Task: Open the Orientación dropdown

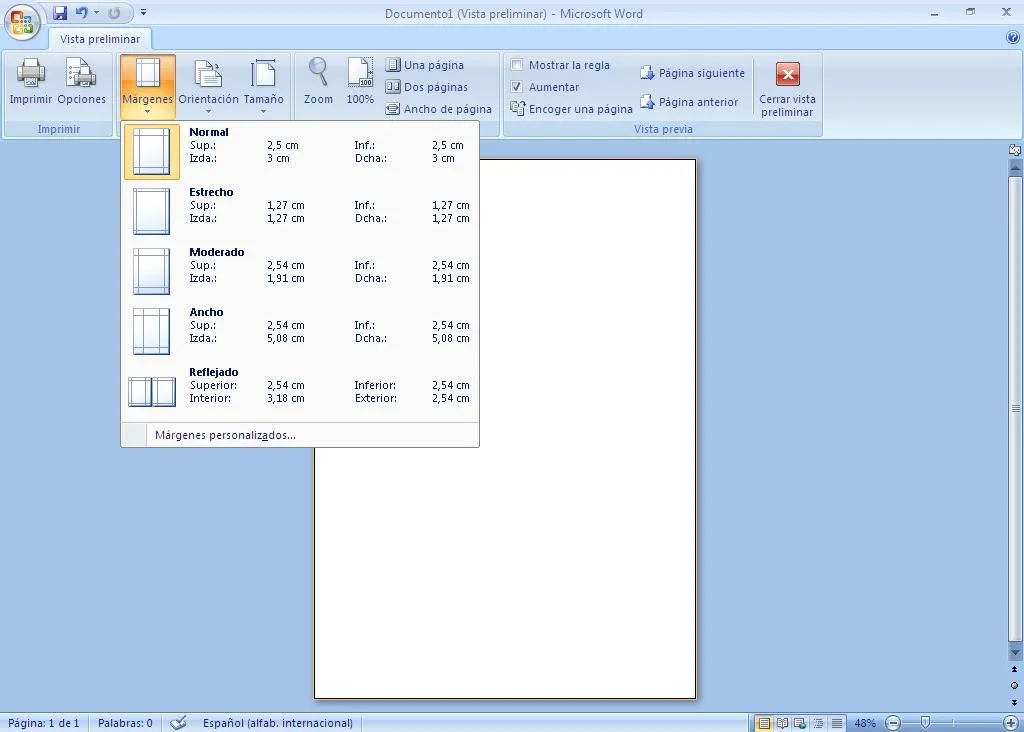Action: pos(208,86)
